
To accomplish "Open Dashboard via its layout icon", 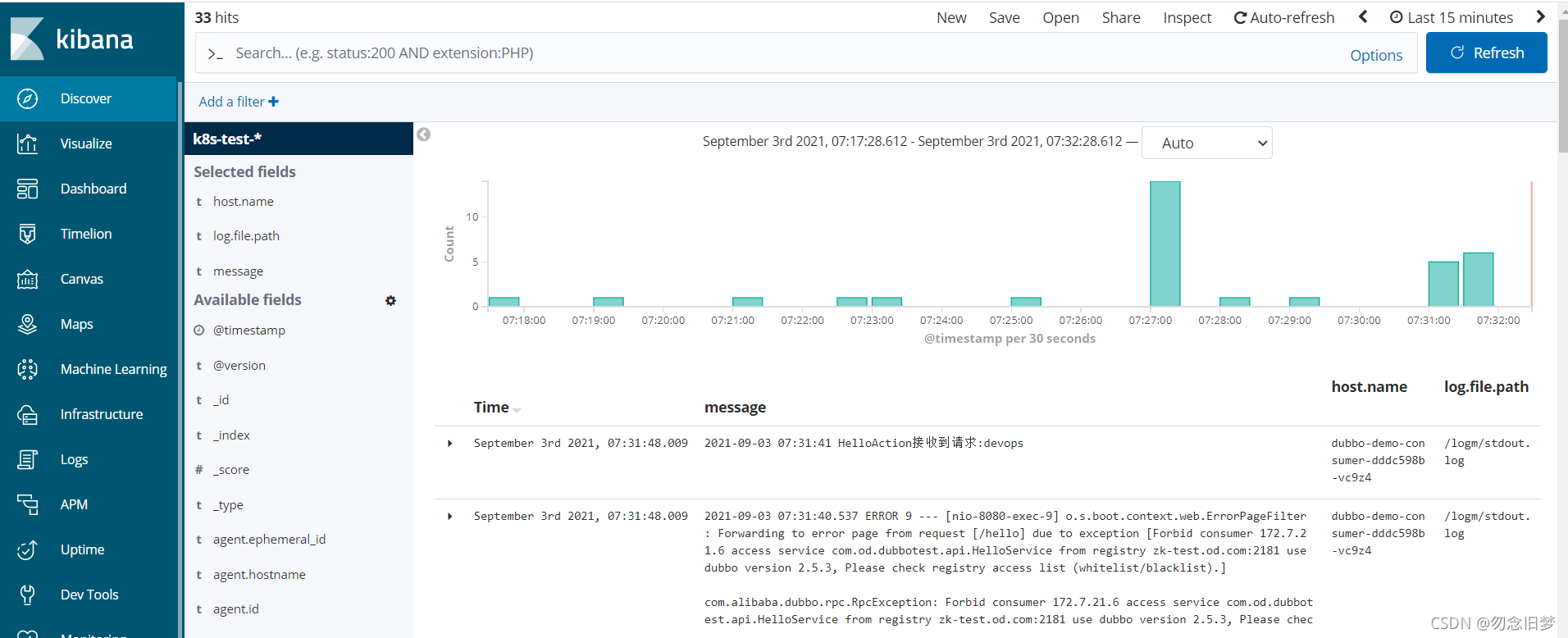I will click(27, 189).
